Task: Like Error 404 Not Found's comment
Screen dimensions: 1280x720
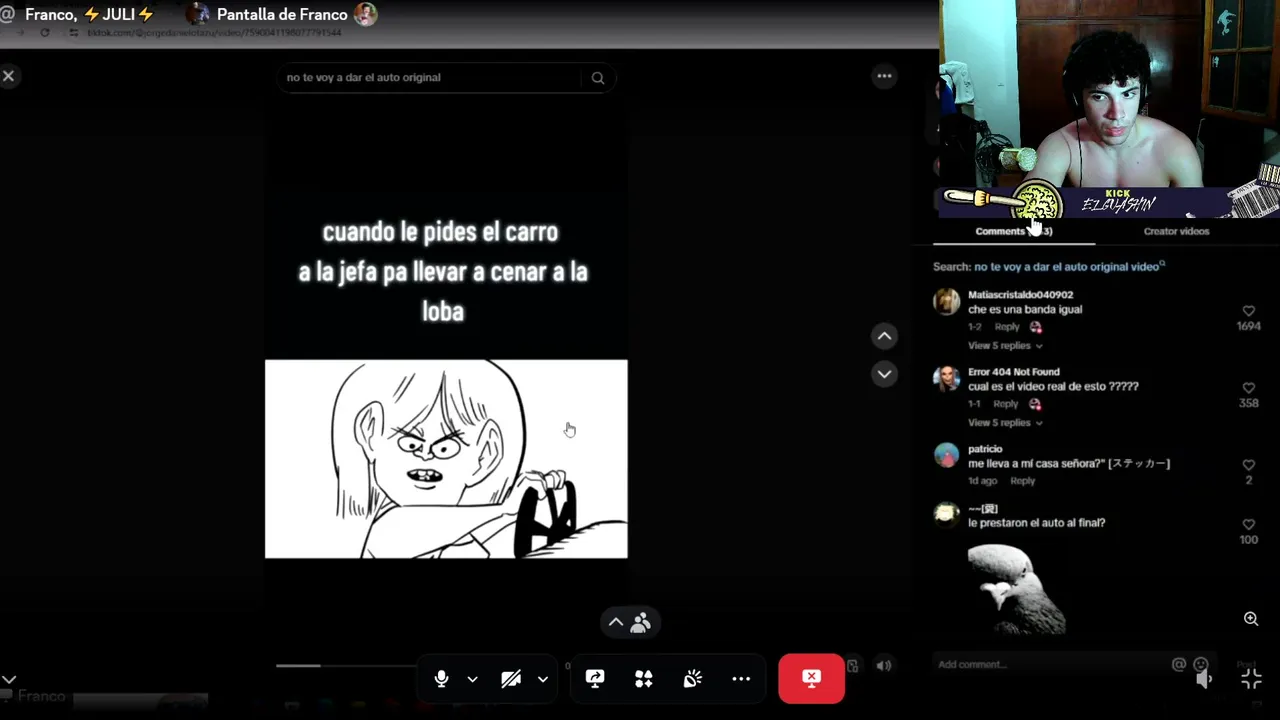Action: pyautogui.click(x=1248, y=388)
